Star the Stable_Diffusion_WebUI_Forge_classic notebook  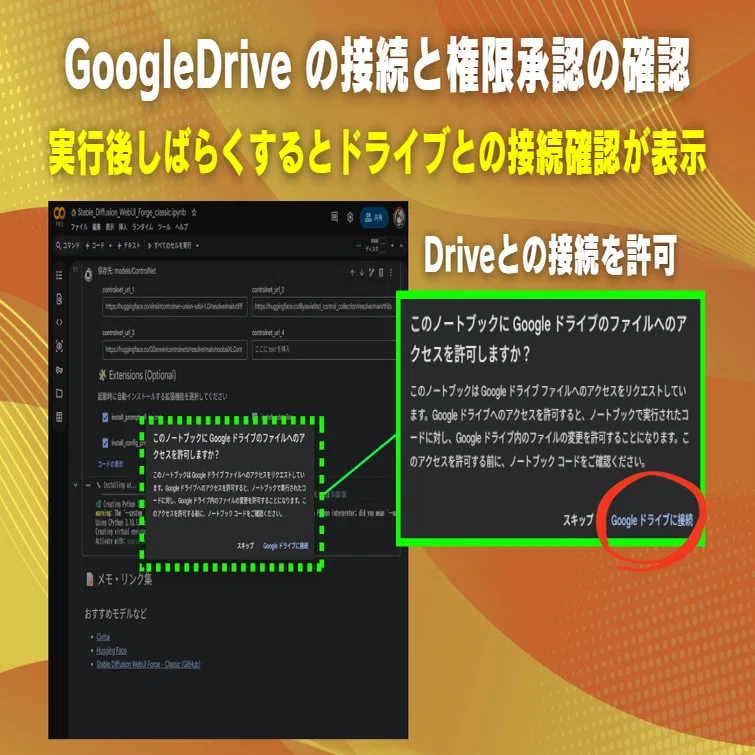point(194,212)
